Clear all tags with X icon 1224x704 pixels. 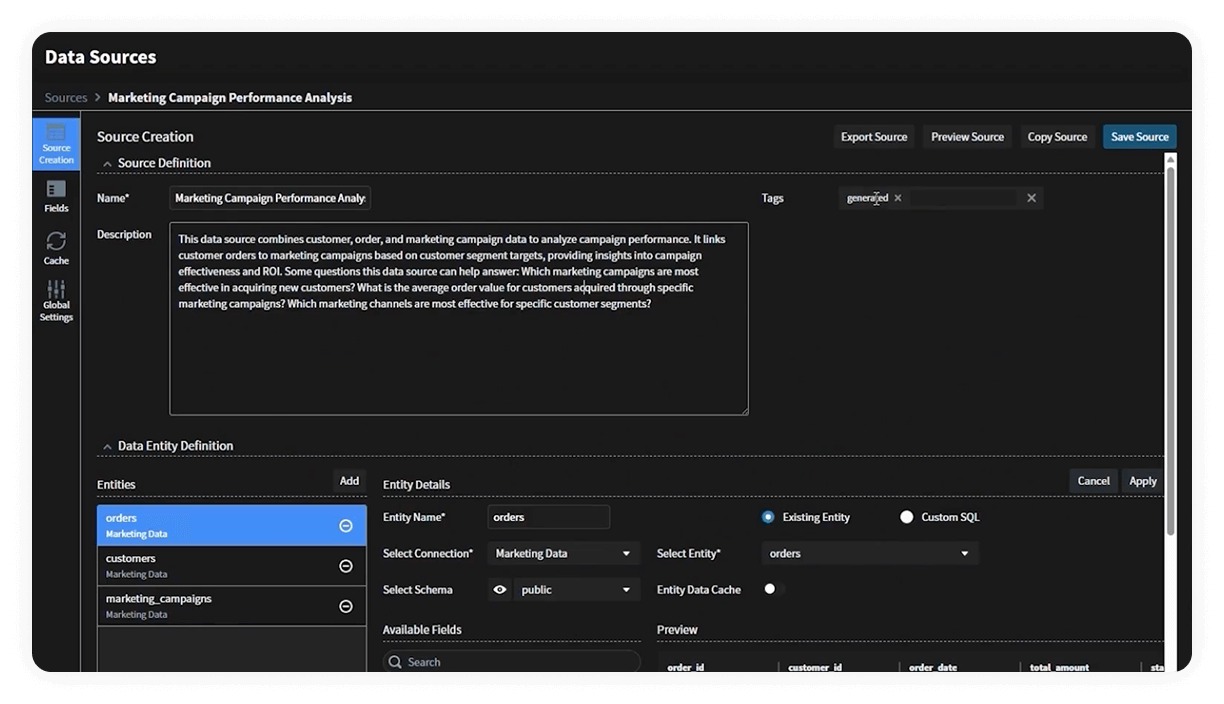coord(1031,198)
